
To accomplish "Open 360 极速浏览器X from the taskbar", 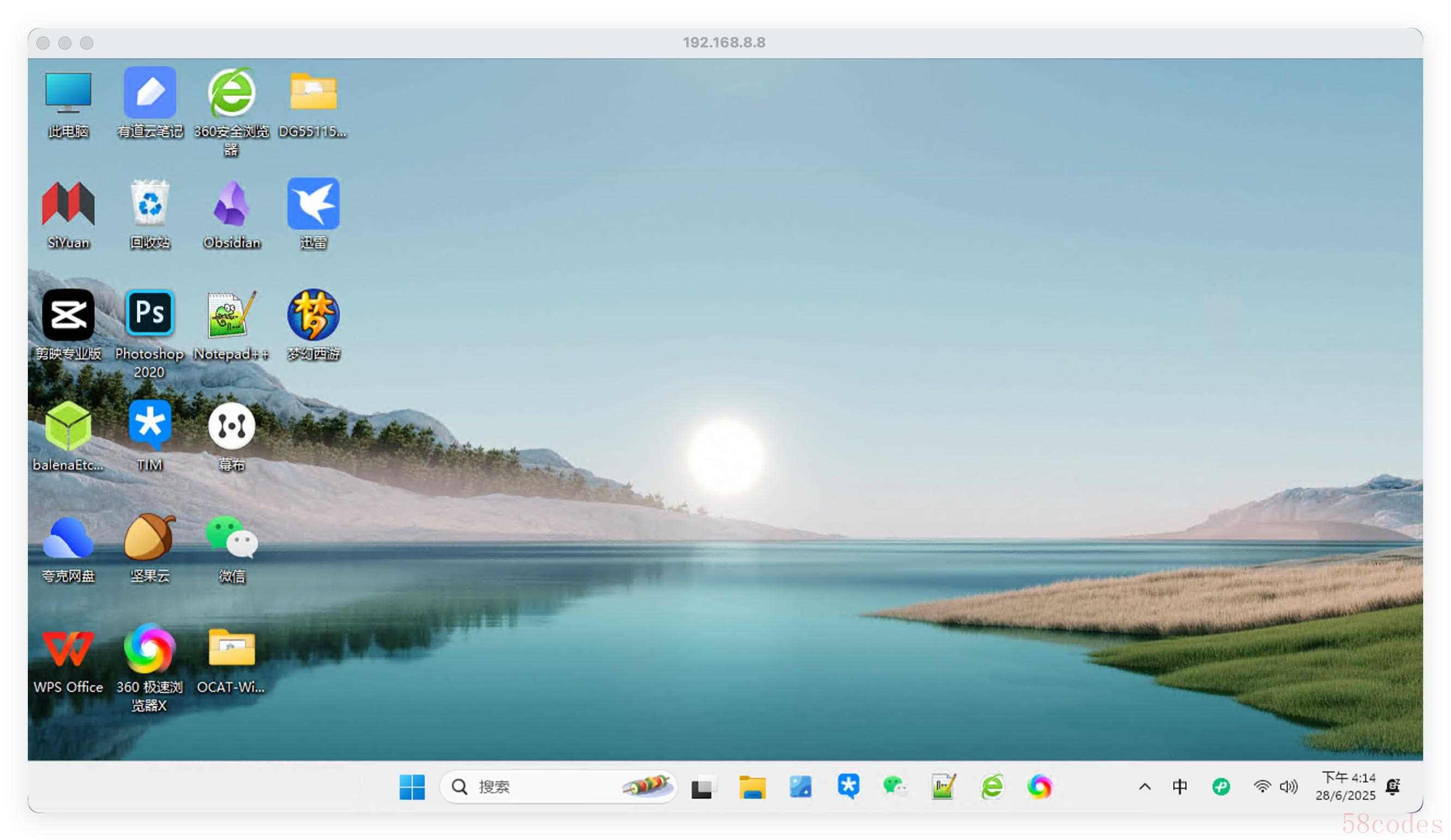I will [1039, 787].
